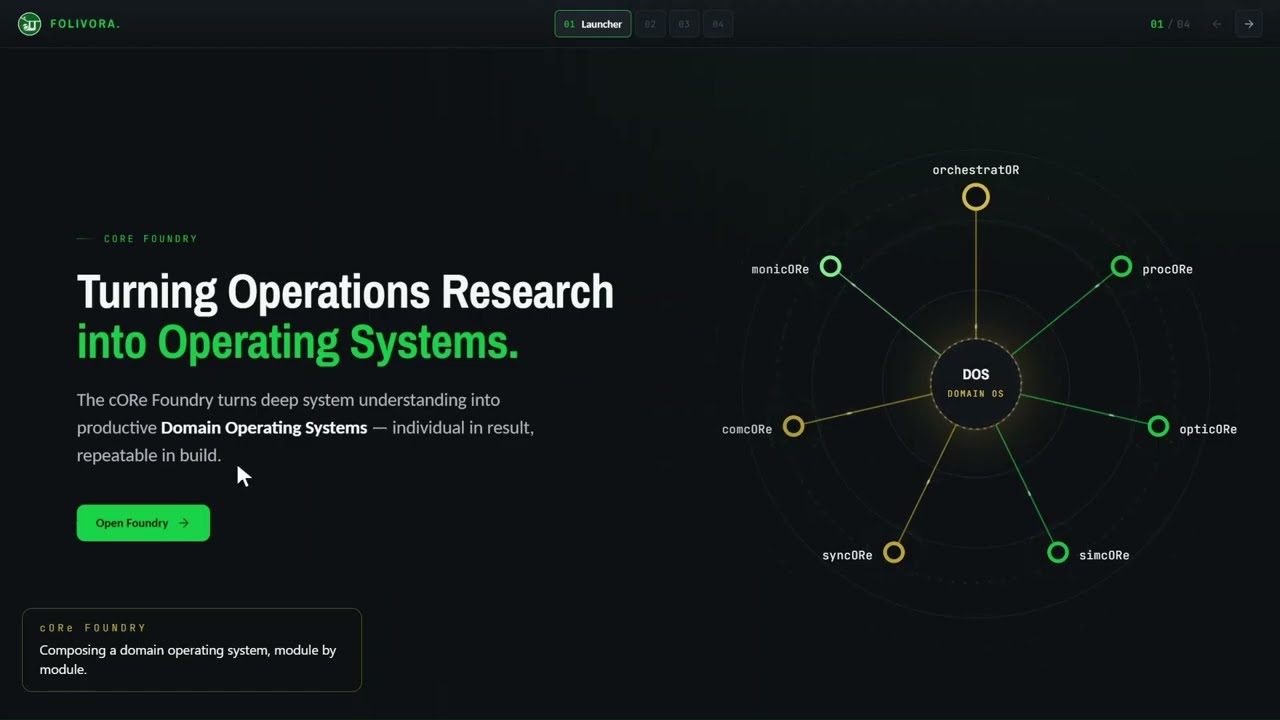1280x720 pixels.
Task: Click the syncORe label
Action: click(847, 555)
